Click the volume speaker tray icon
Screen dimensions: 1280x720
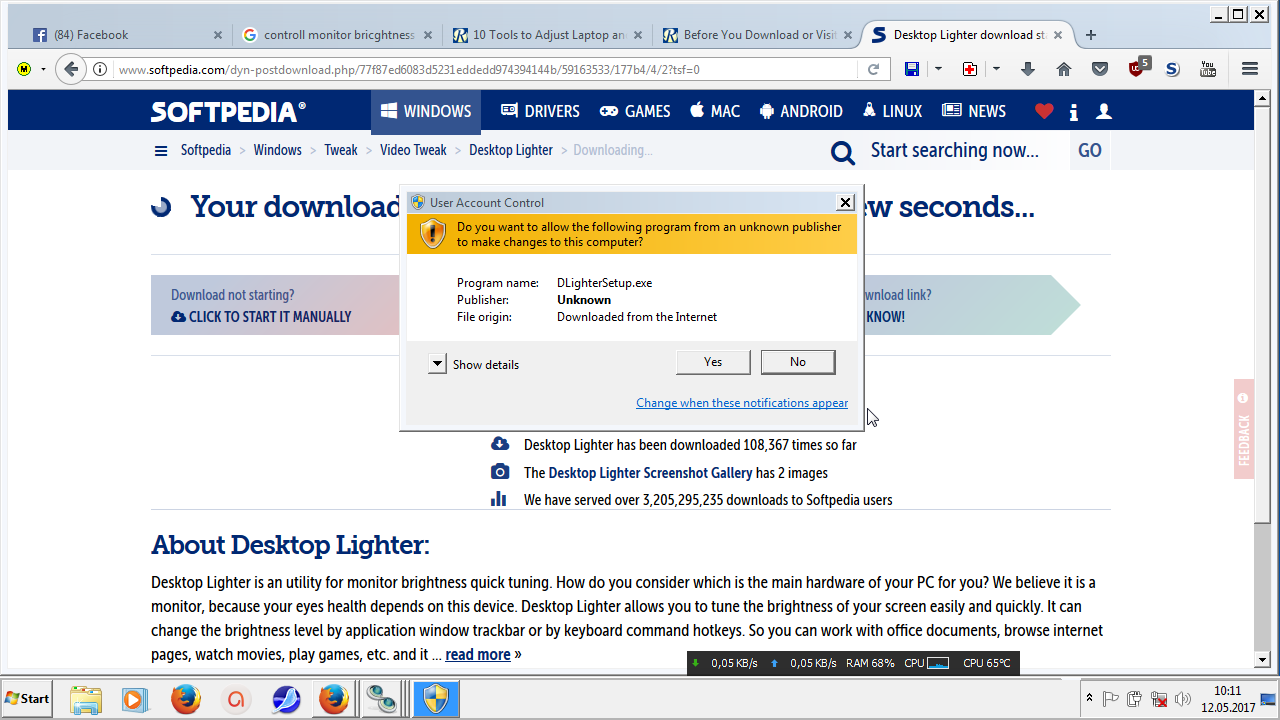click(x=1184, y=699)
